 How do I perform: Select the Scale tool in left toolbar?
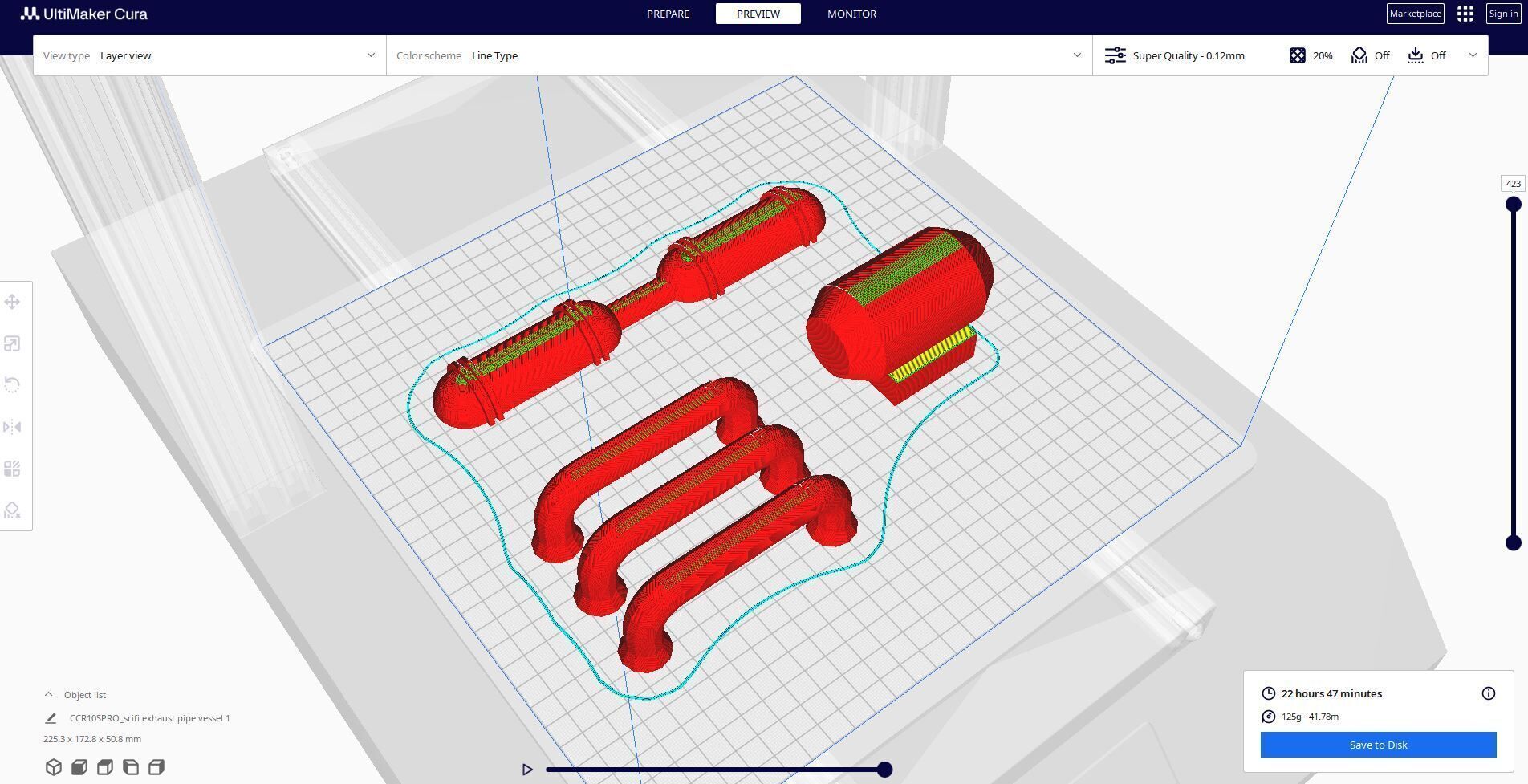[12, 344]
